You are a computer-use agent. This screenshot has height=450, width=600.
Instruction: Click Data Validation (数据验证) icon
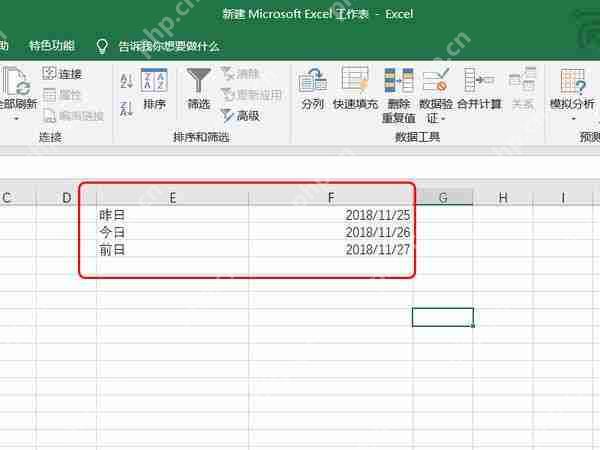[436, 80]
